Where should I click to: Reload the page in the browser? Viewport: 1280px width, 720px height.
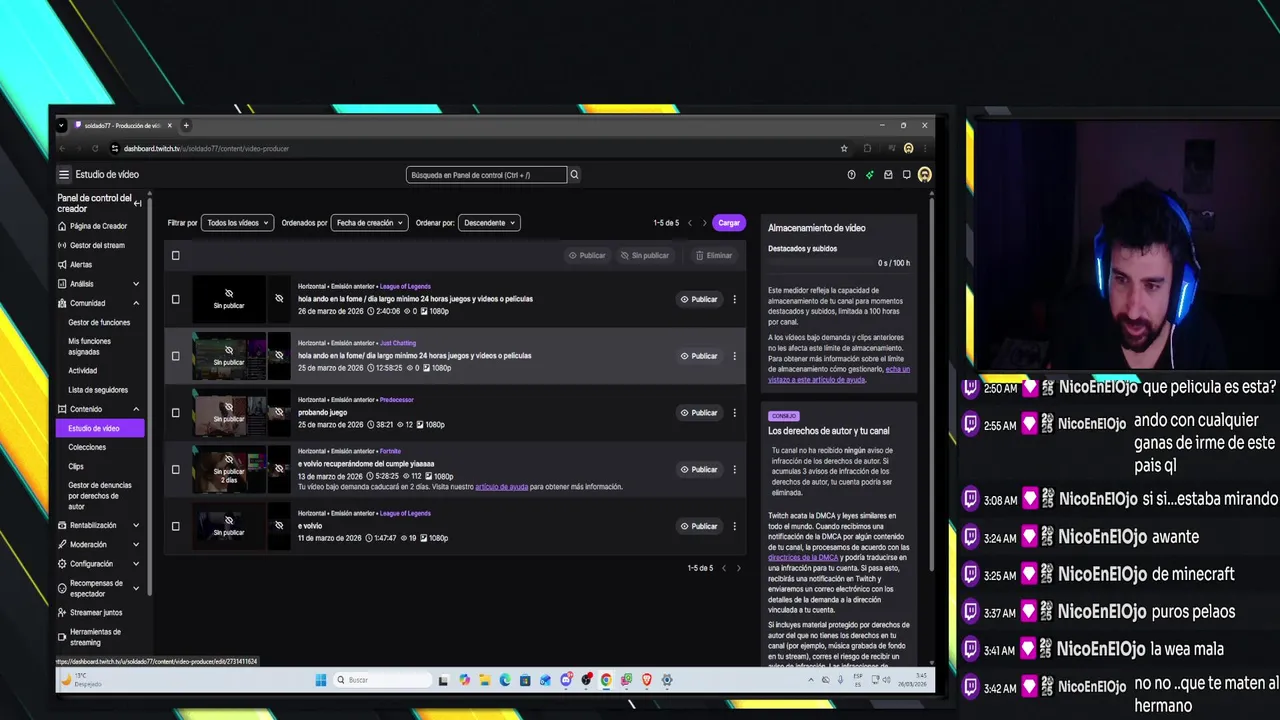click(x=95, y=148)
